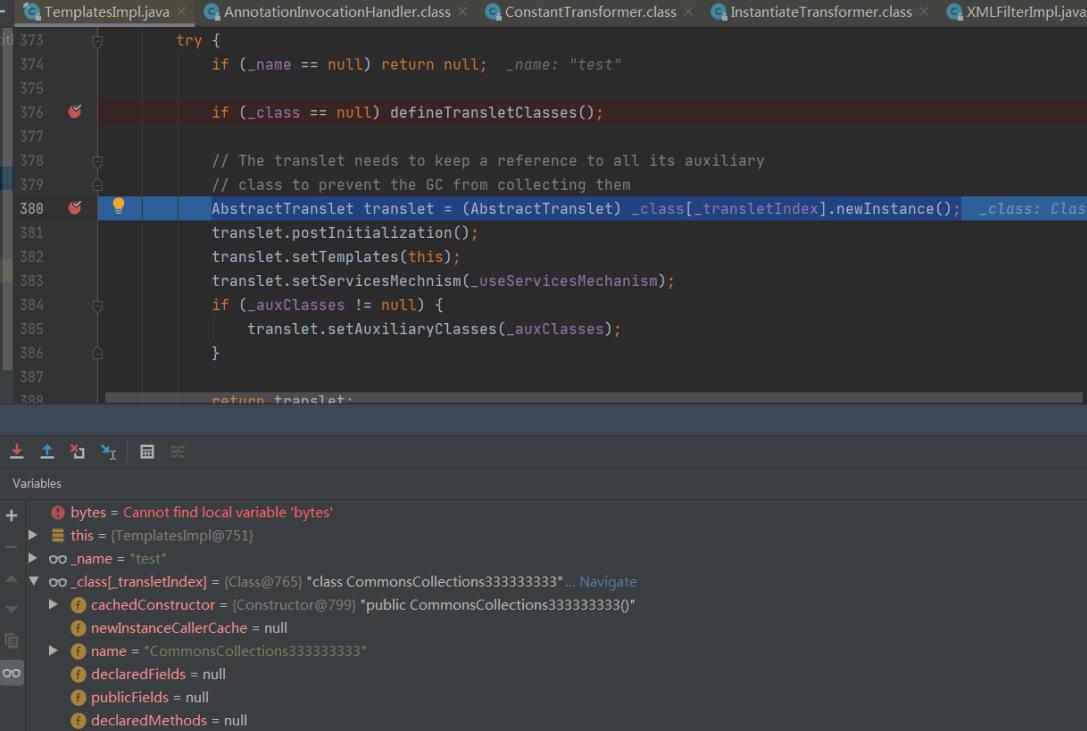Click line number 383 in the gutter
1087x731 pixels.
(x=31, y=281)
